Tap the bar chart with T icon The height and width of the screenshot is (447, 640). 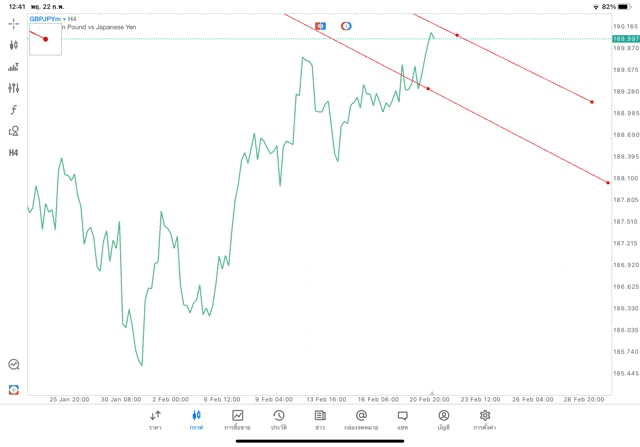[x=14, y=67]
